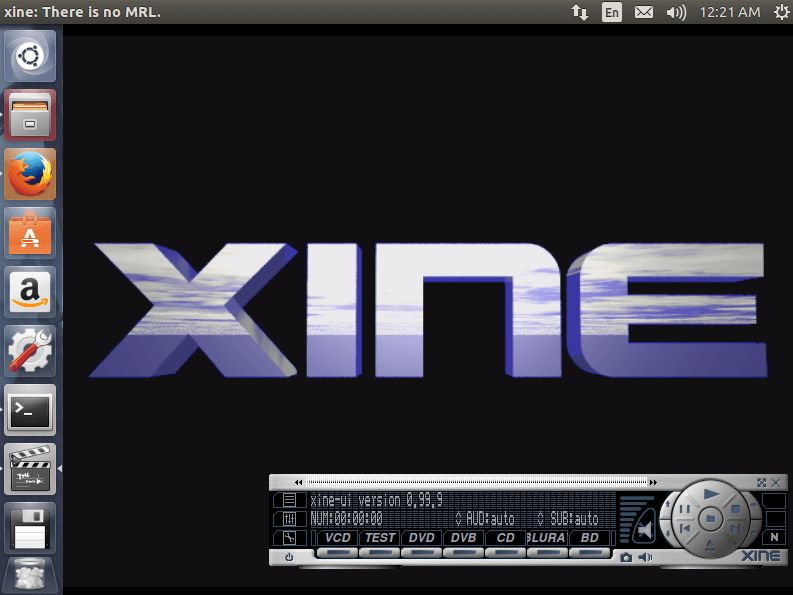The image size is (793, 595).
Task: Eject the media with the Eject button
Action: pos(711,545)
